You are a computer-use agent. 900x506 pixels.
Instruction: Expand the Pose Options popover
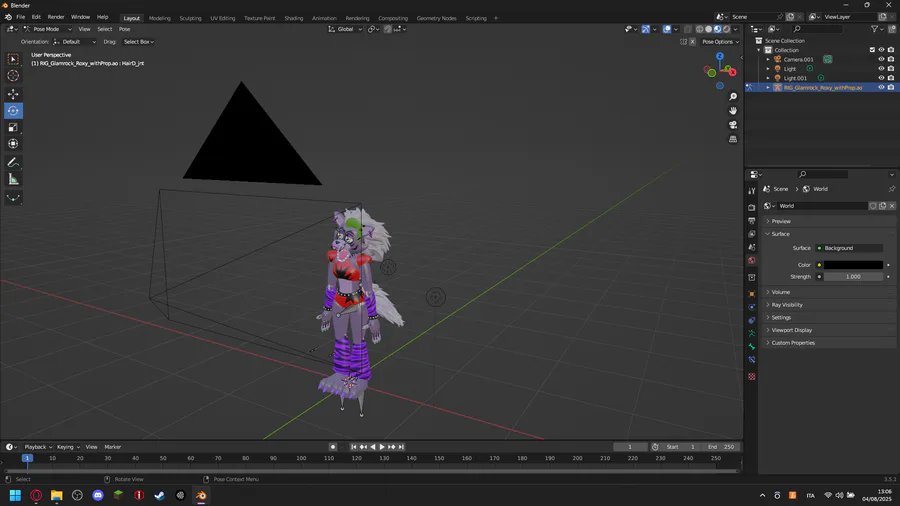[x=720, y=42]
